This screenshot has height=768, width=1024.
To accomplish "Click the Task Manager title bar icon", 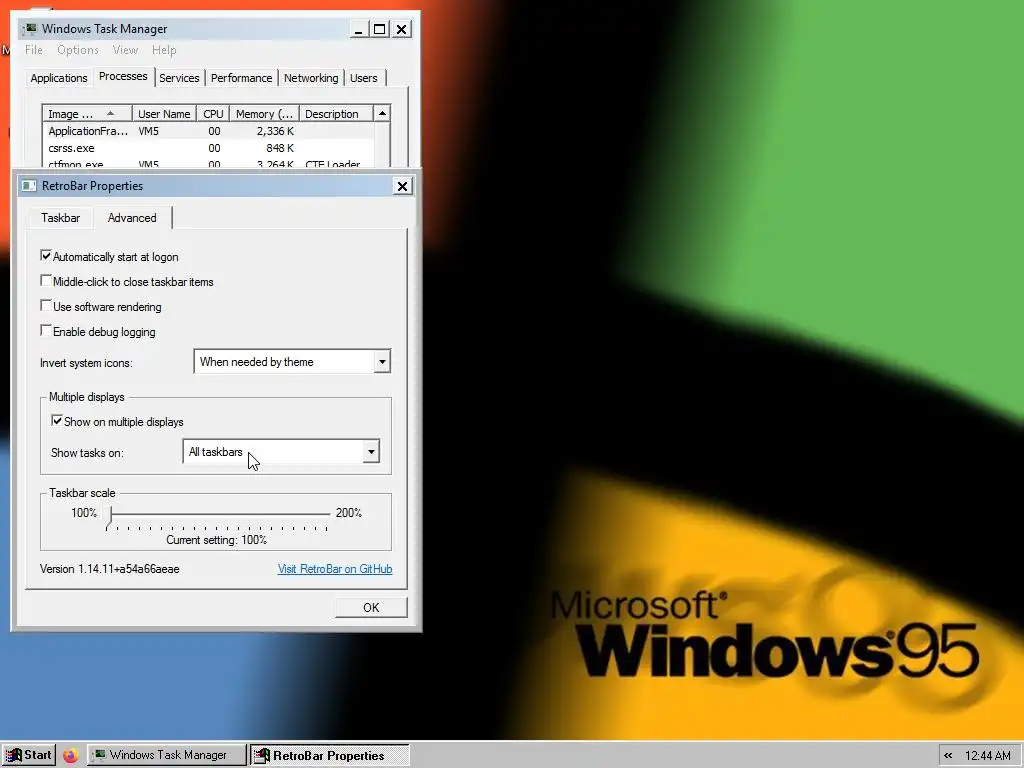I will point(30,29).
